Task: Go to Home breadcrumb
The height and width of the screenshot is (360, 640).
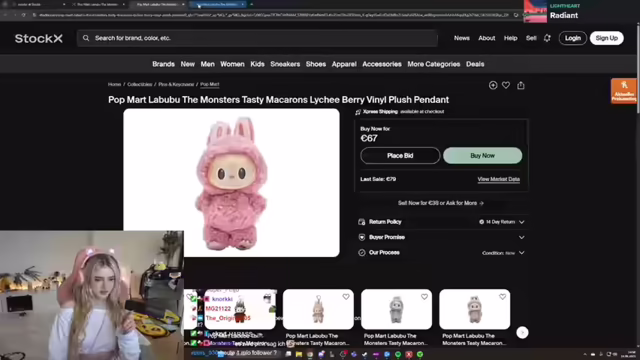Action: click(x=114, y=84)
